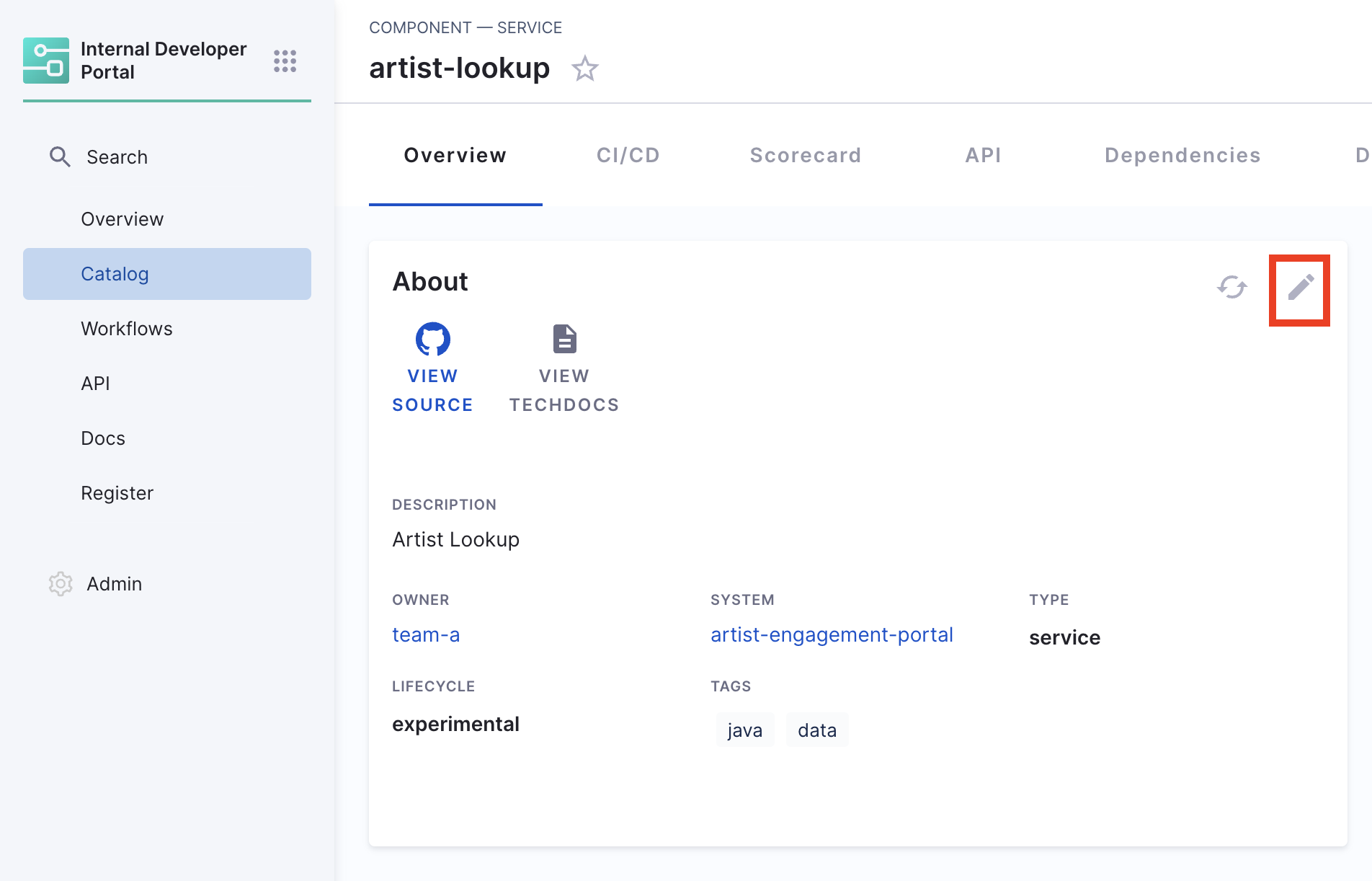Navigate to Register in the sidebar
Screen dimensions: 1372x881
click(x=117, y=493)
